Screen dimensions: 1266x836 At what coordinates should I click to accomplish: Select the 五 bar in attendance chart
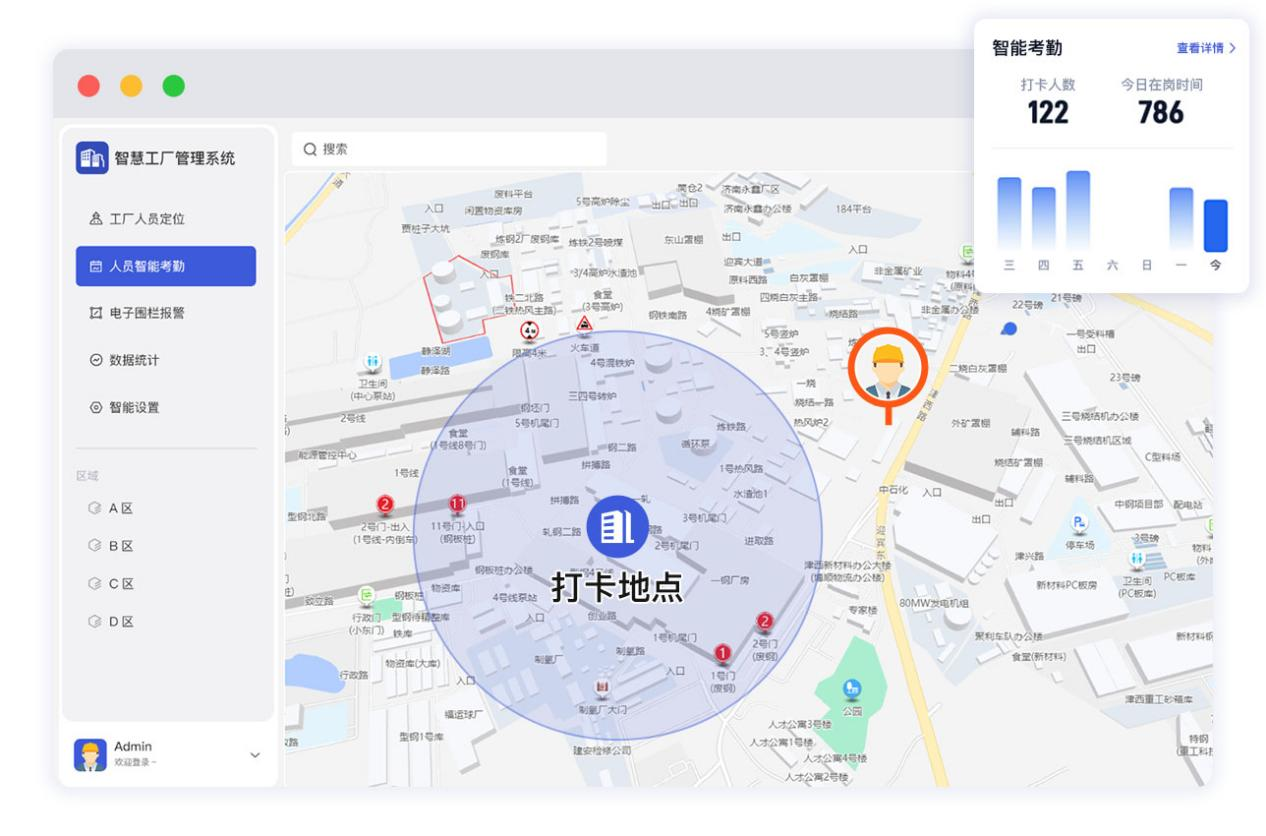point(1078,211)
